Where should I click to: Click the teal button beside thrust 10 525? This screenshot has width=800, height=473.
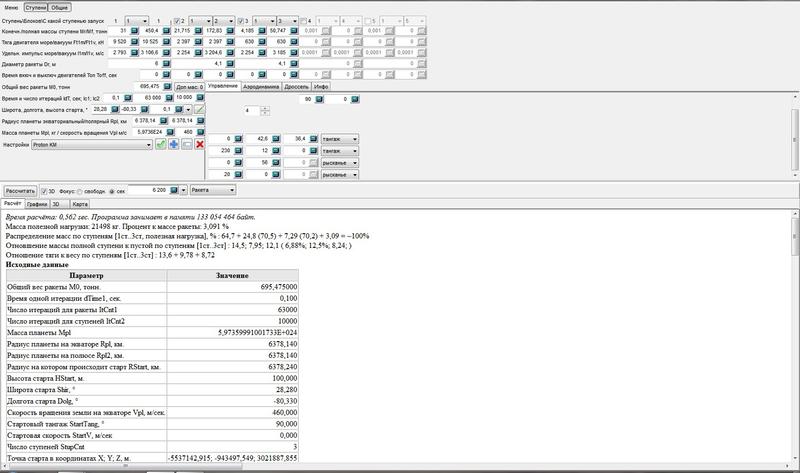[166, 42]
